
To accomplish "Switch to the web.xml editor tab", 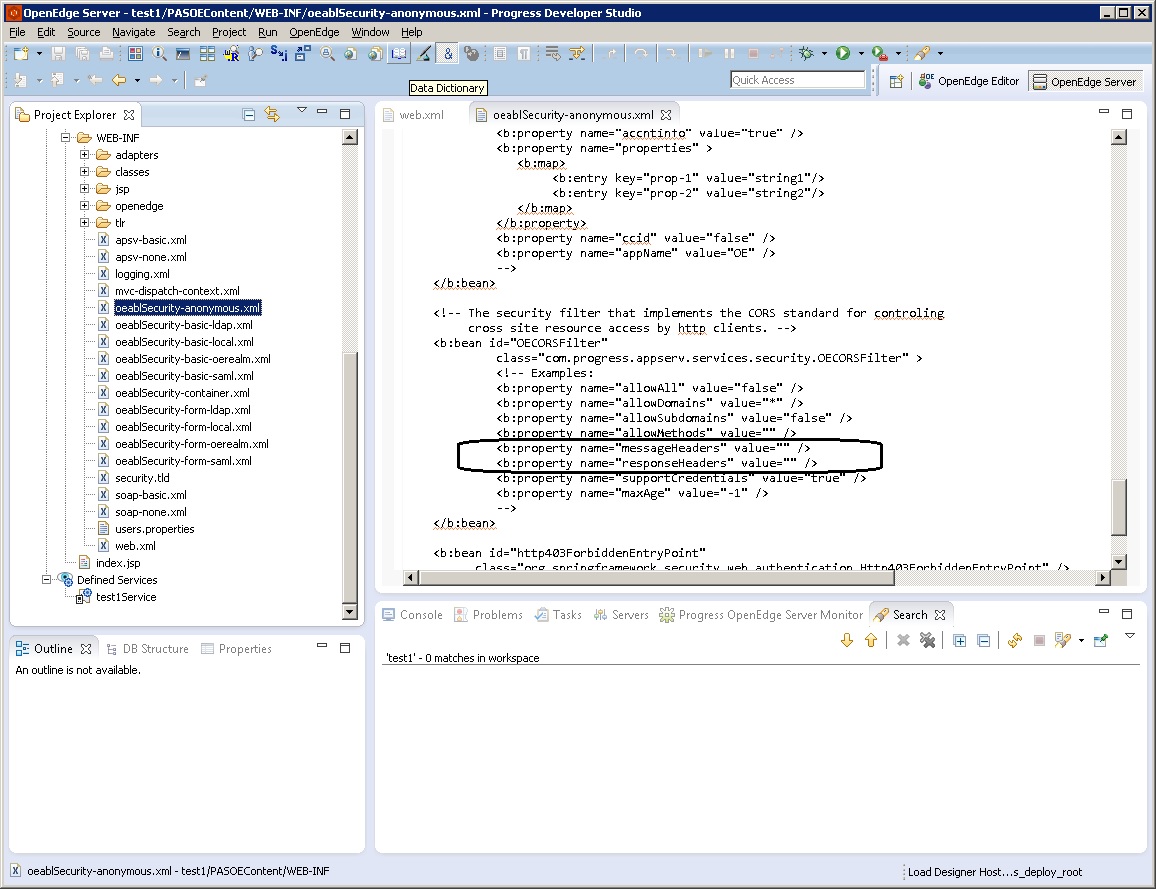I will [x=414, y=115].
